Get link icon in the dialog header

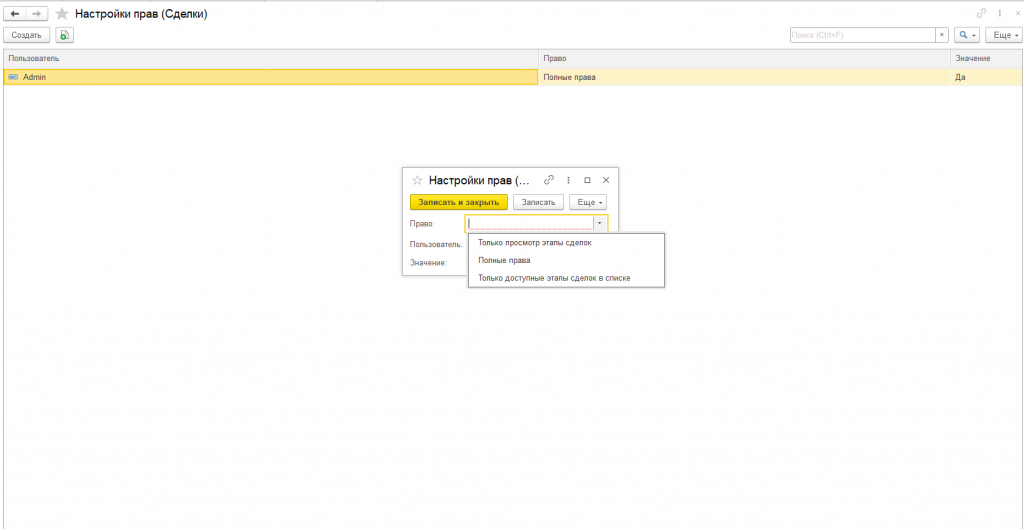click(549, 180)
